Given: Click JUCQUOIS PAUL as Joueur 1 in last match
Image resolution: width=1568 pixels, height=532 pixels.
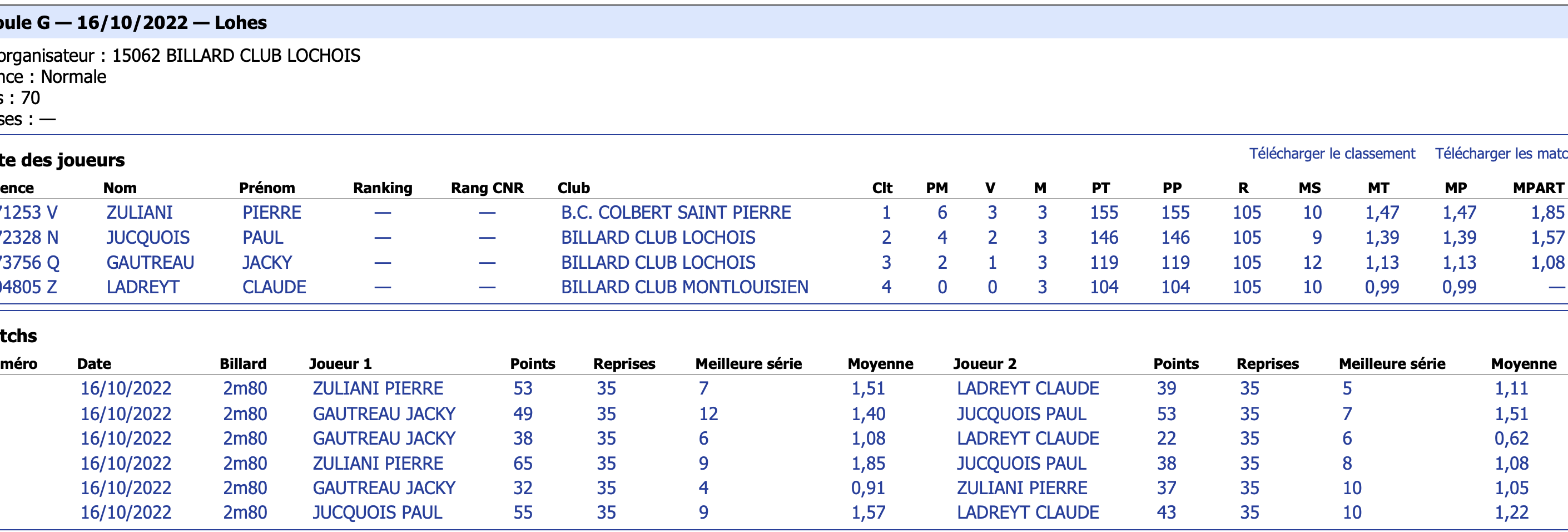Looking at the screenshot, I should pyautogui.click(x=377, y=512).
